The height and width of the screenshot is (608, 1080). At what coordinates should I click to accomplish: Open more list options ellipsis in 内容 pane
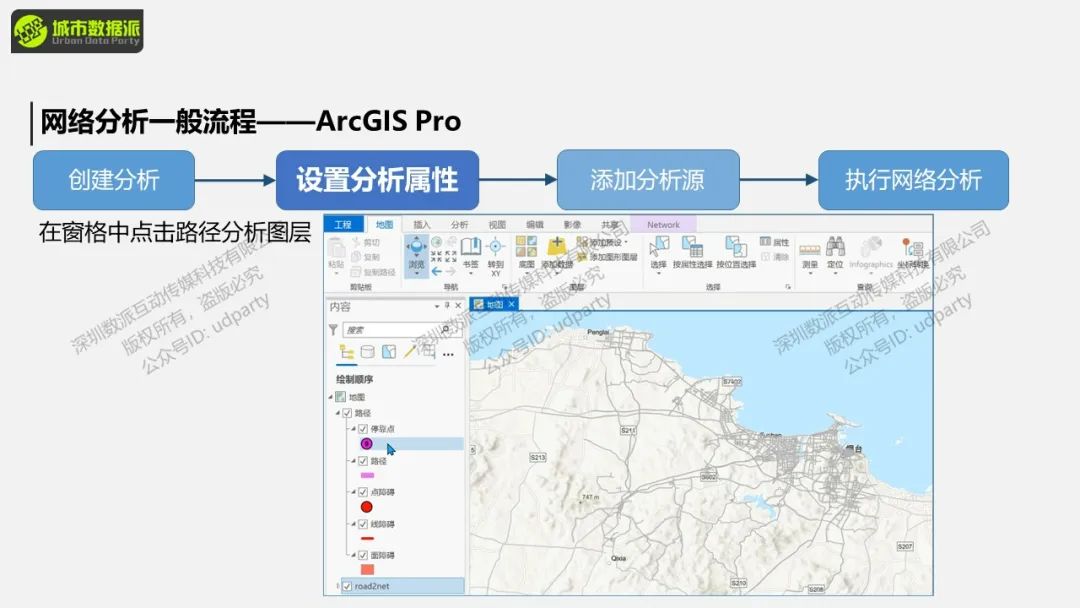coord(448,355)
